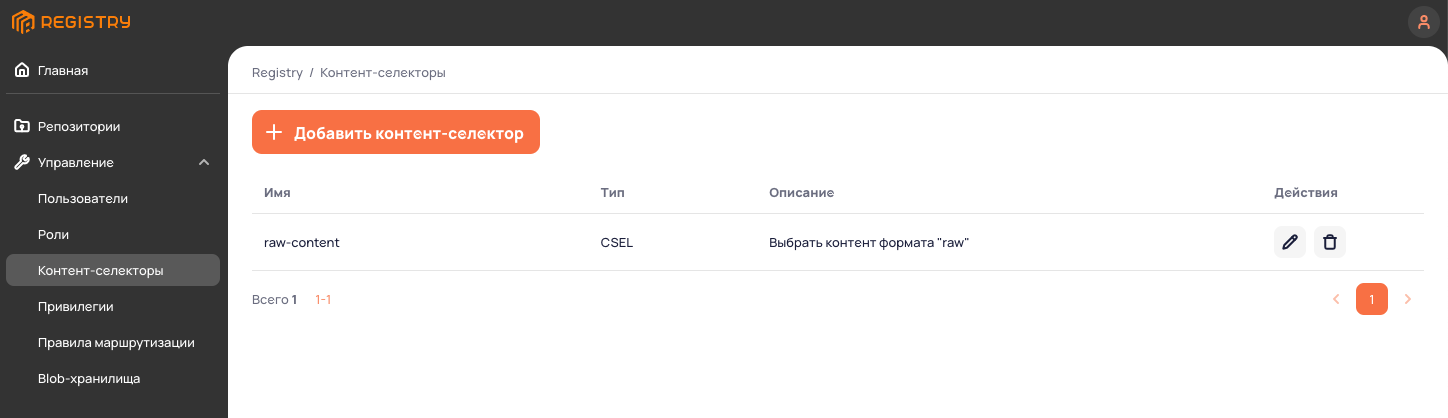Image resolution: width=1448 pixels, height=418 pixels.
Task: Open Blob-хранилища in the sidebar
Action: (x=89, y=379)
